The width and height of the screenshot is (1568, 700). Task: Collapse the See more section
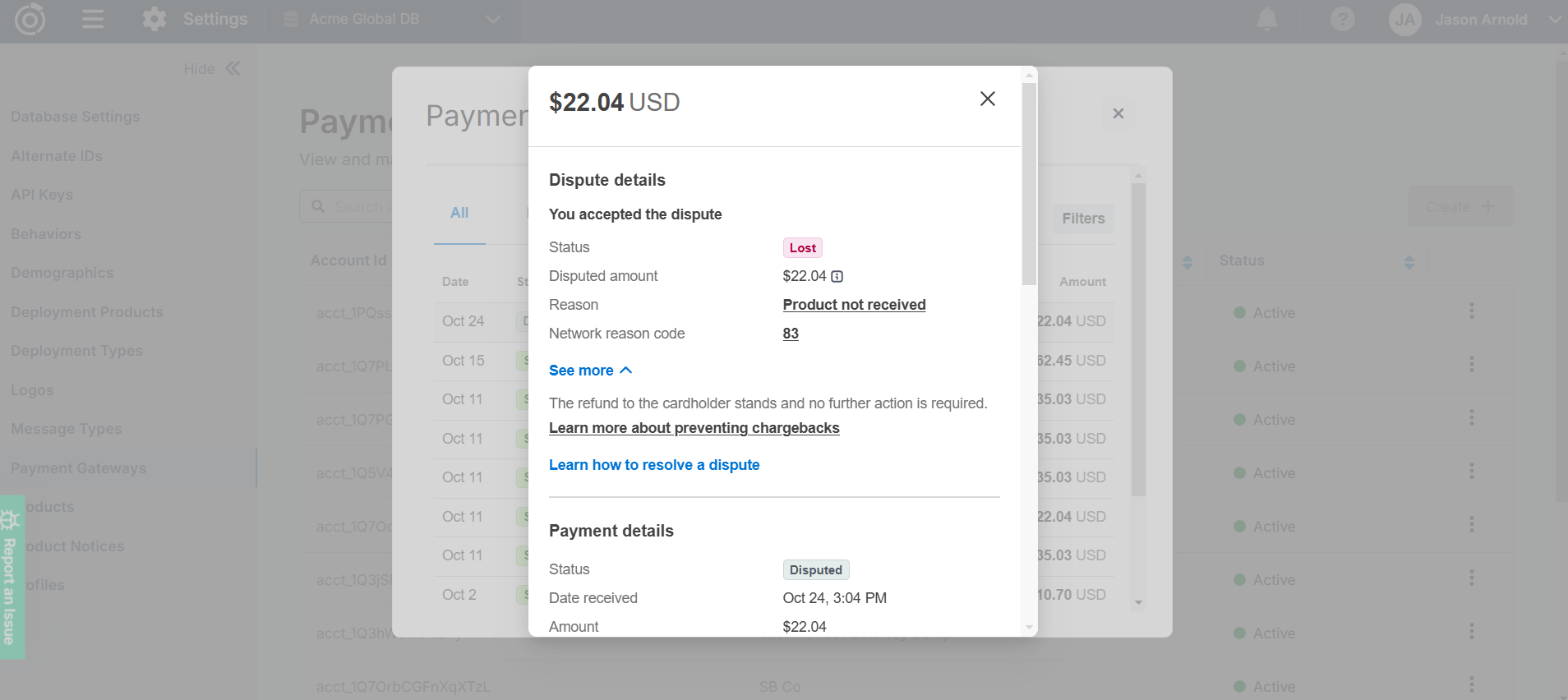(590, 371)
